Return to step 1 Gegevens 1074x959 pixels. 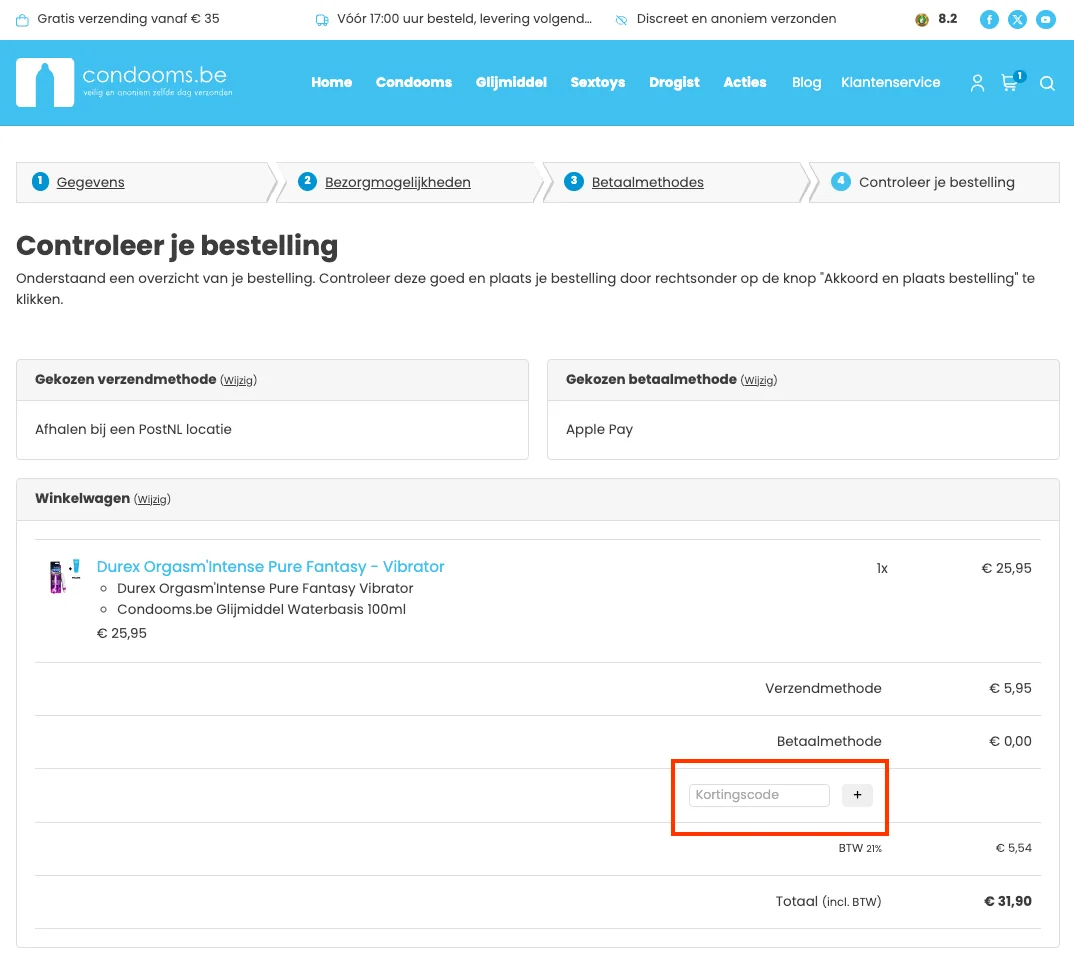click(91, 182)
